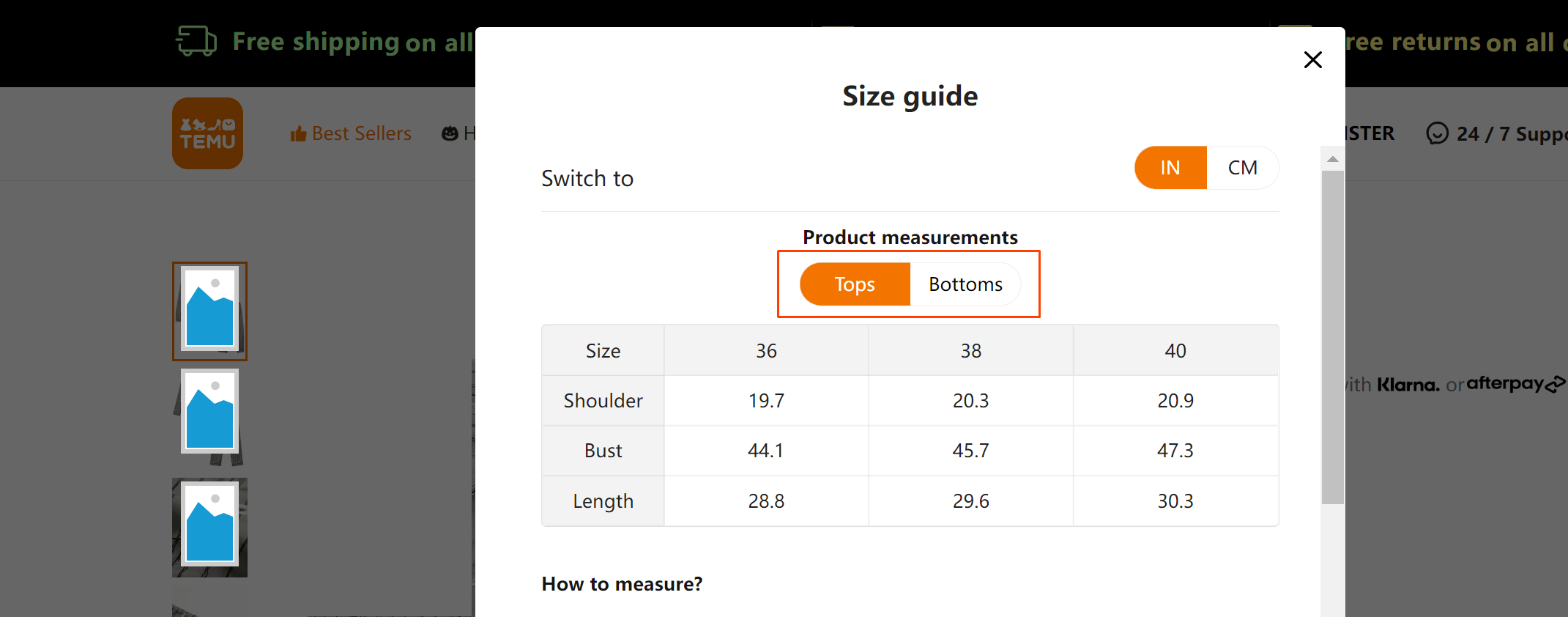Select the third product thumbnail
The width and height of the screenshot is (1568, 617).
(209, 527)
